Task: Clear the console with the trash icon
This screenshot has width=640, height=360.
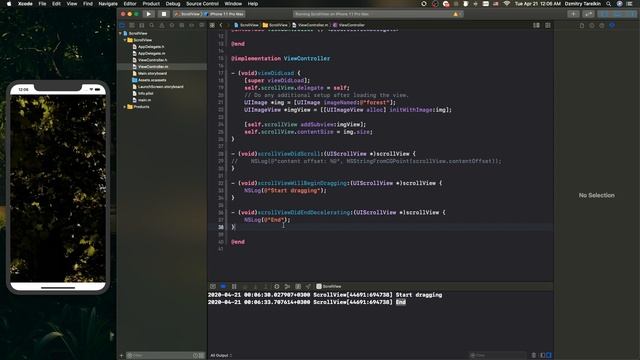Action: coord(533,355)
